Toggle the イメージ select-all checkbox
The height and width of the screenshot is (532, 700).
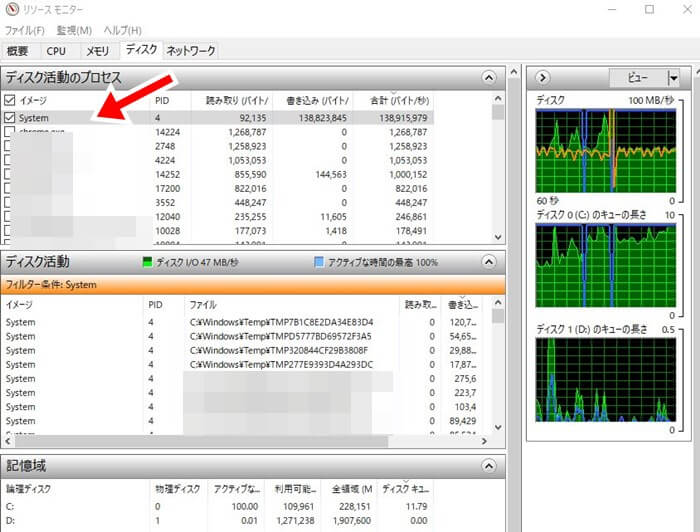pyautogui.click(x=10, y=100)
